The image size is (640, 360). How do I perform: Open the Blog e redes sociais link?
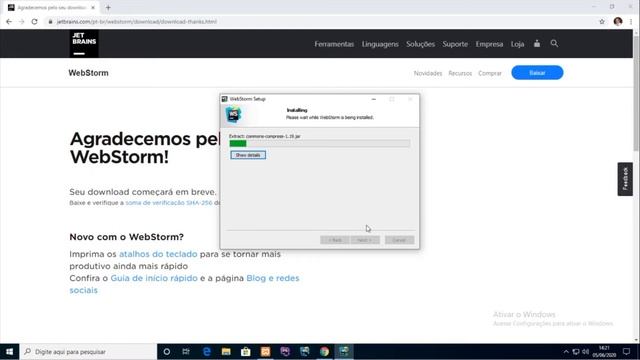click(x=273, y=278)
